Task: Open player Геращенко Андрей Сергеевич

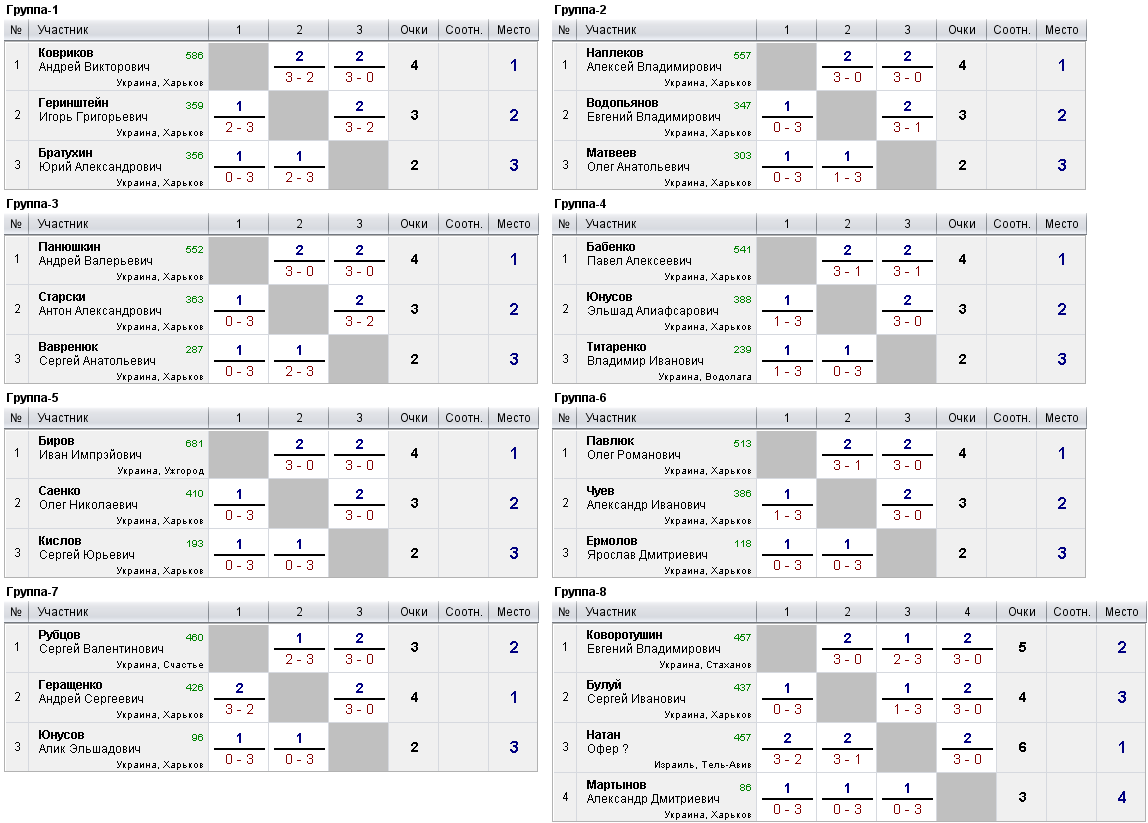Action: pos(91,691)
